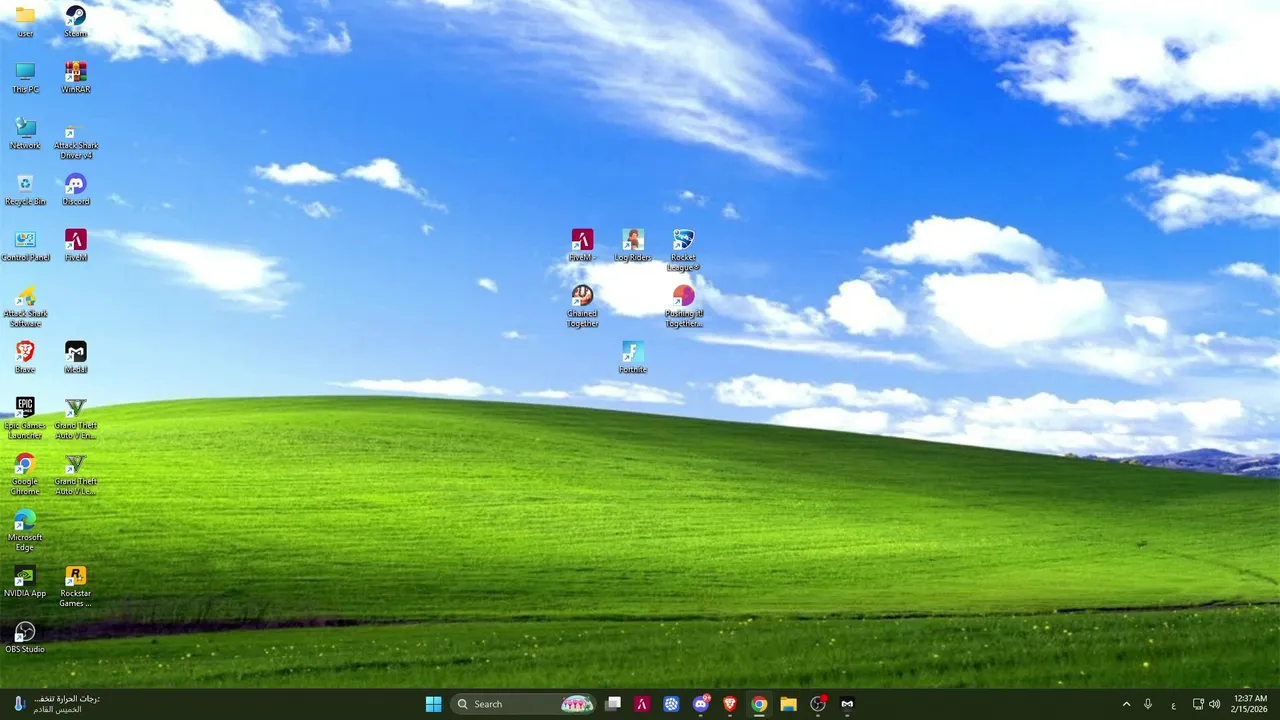The image size is (1280, 720).
Task: Click the taskbar Search box
Action: click(x=523, y=704)
